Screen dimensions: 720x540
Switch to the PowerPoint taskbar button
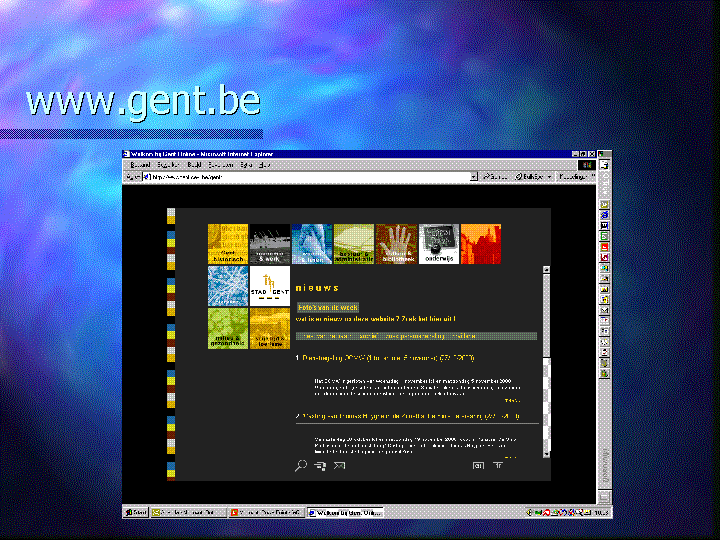(266, 512)
